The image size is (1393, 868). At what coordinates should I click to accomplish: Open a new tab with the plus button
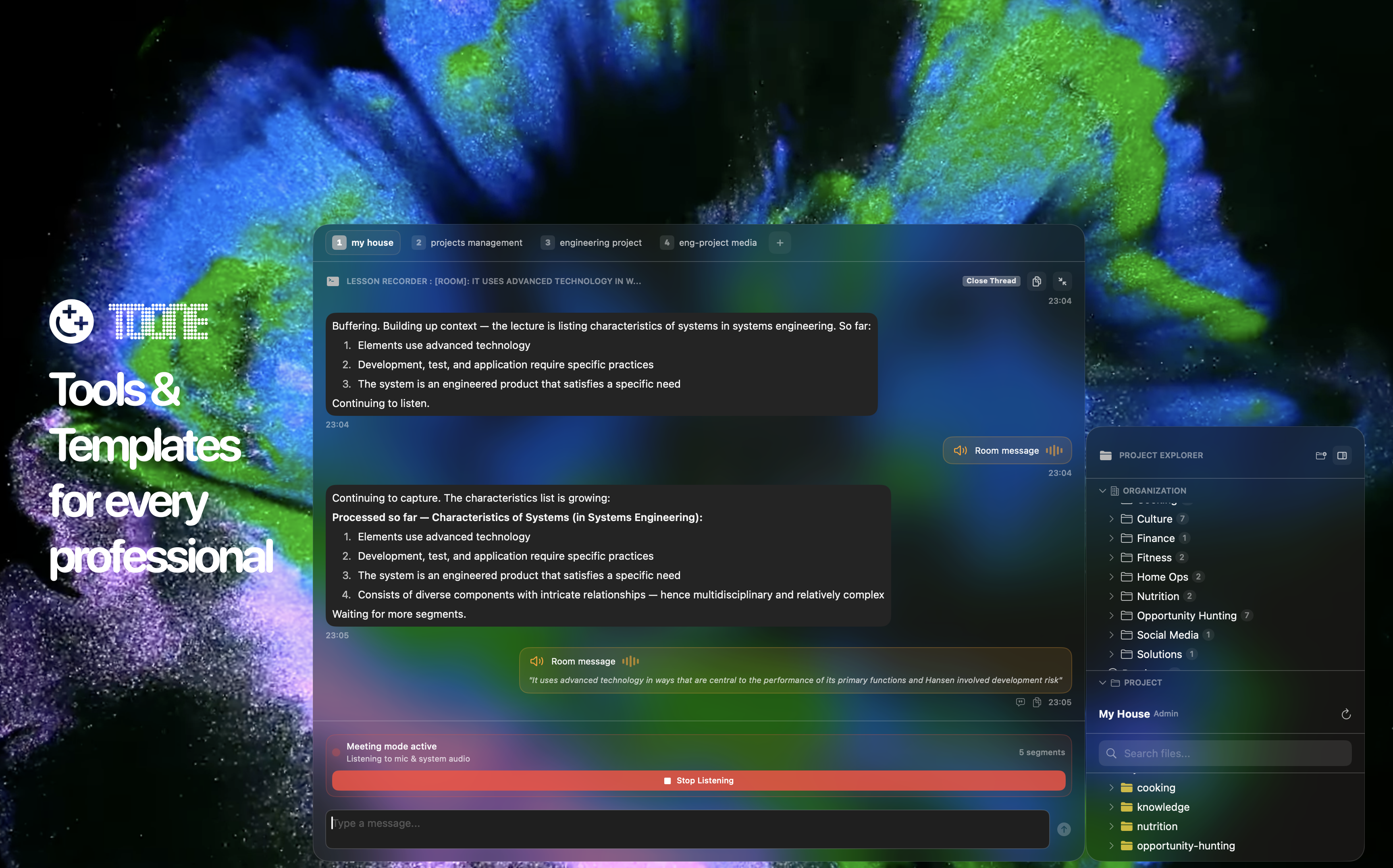(780, 242)
